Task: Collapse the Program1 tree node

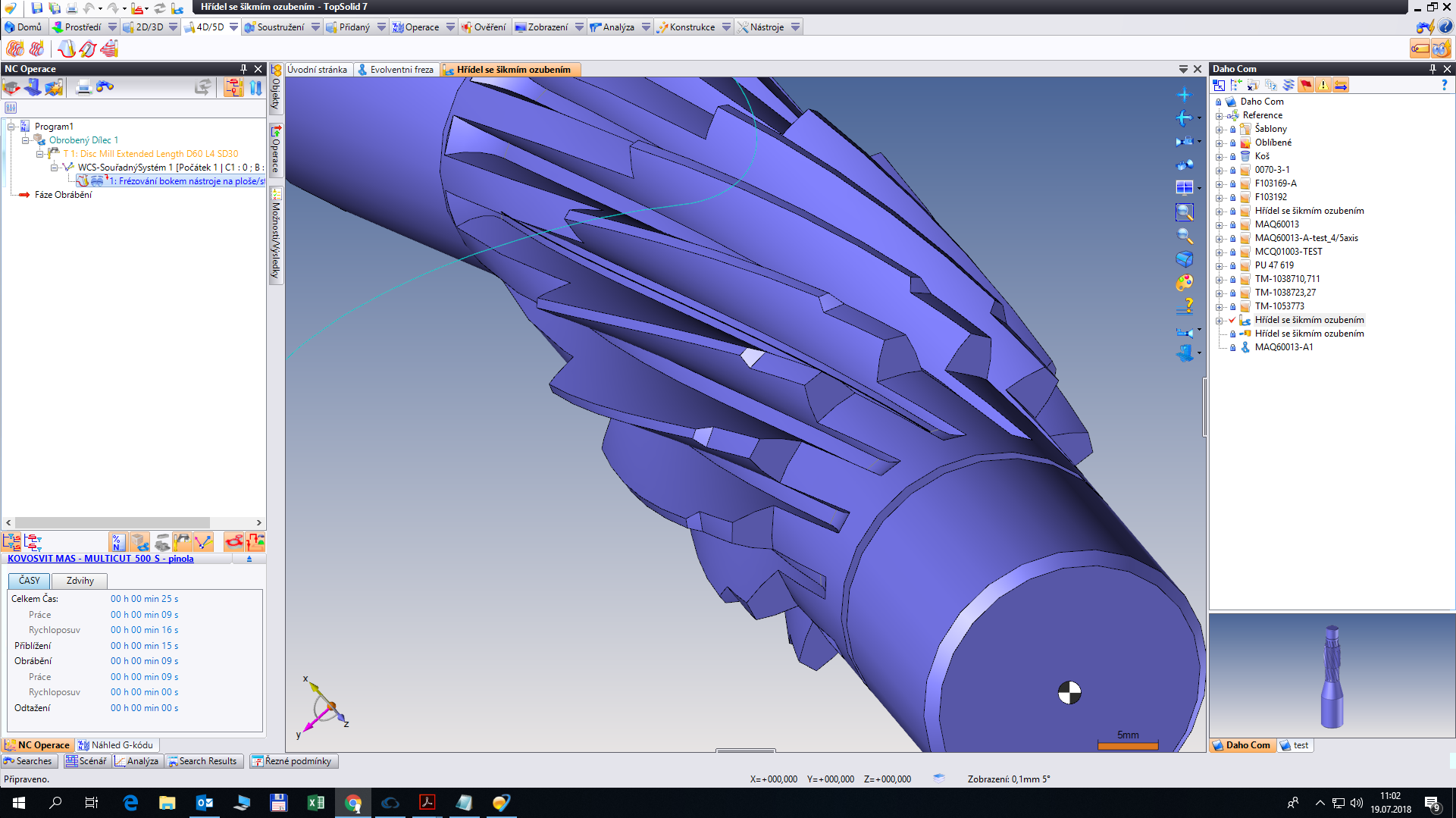Action: (x=11, y=127)
